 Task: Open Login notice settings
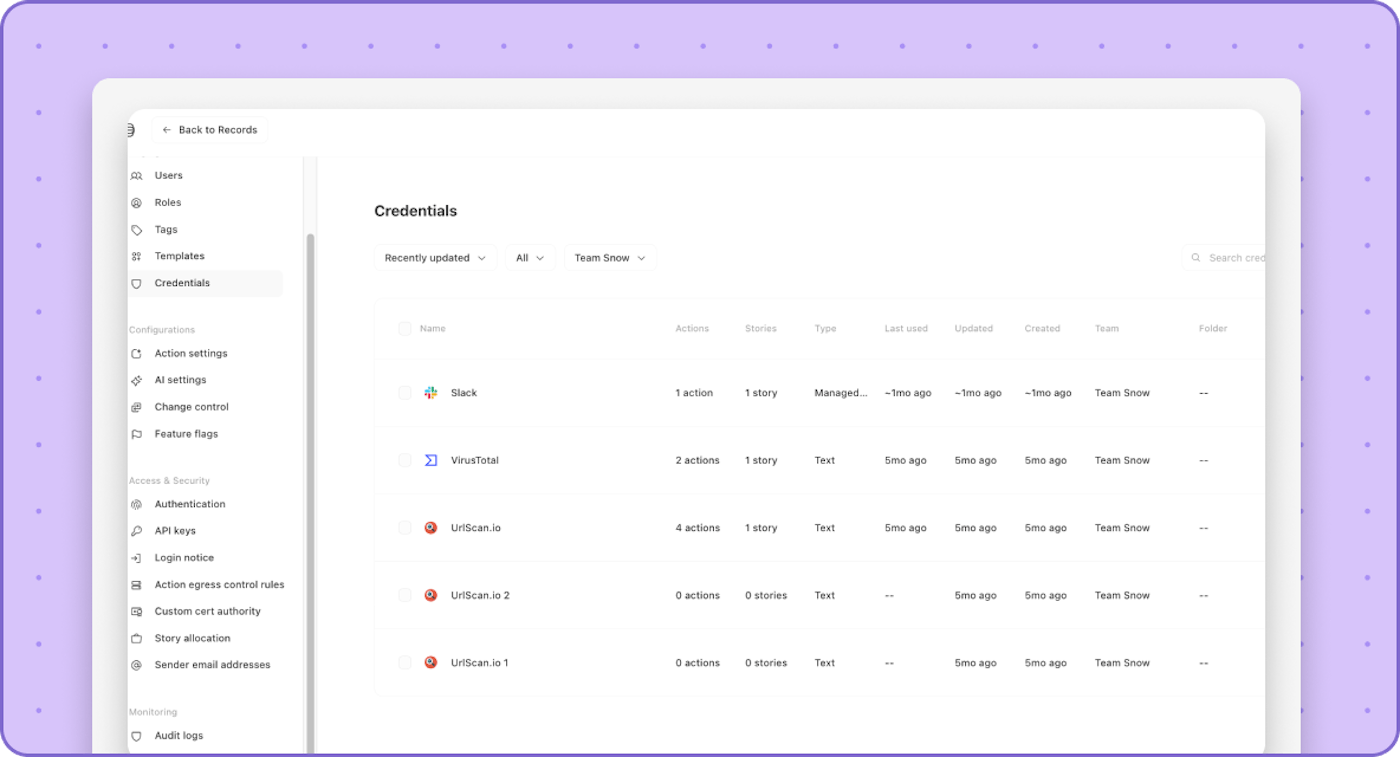click(184, 558)
